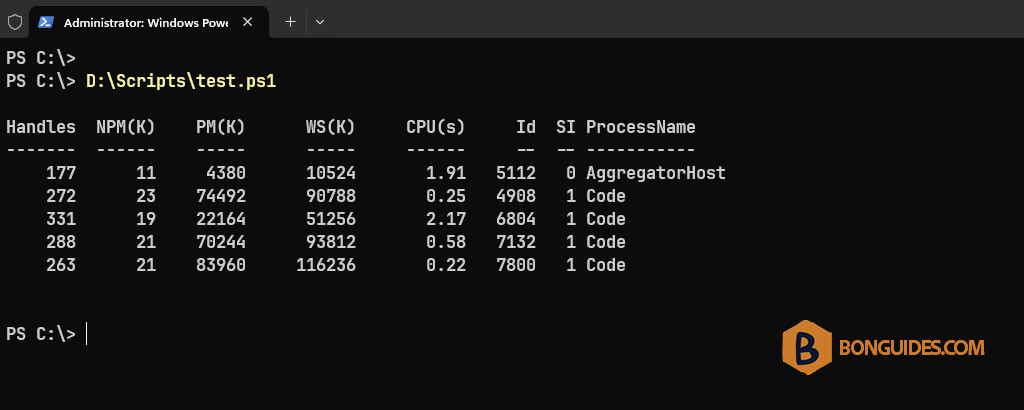Click the WS(K) column header
This screenshot has width=1024, height=410.
pyautogui.click(x=330, y=127)
